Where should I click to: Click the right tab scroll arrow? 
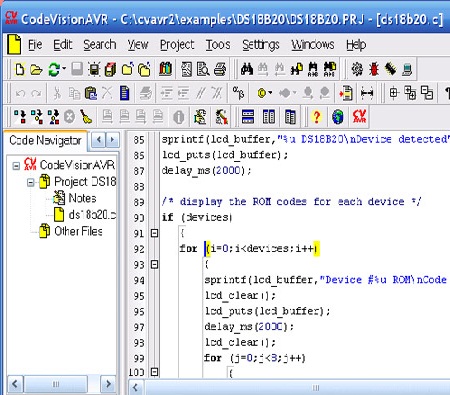(x=112, y=140)
